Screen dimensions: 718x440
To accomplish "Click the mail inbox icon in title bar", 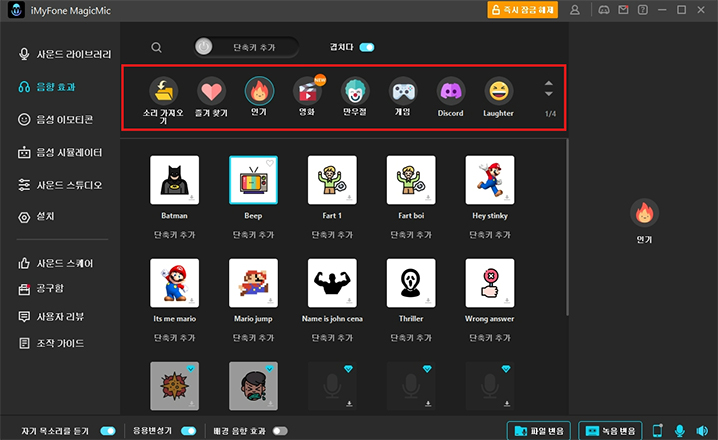I will point(624,10).
